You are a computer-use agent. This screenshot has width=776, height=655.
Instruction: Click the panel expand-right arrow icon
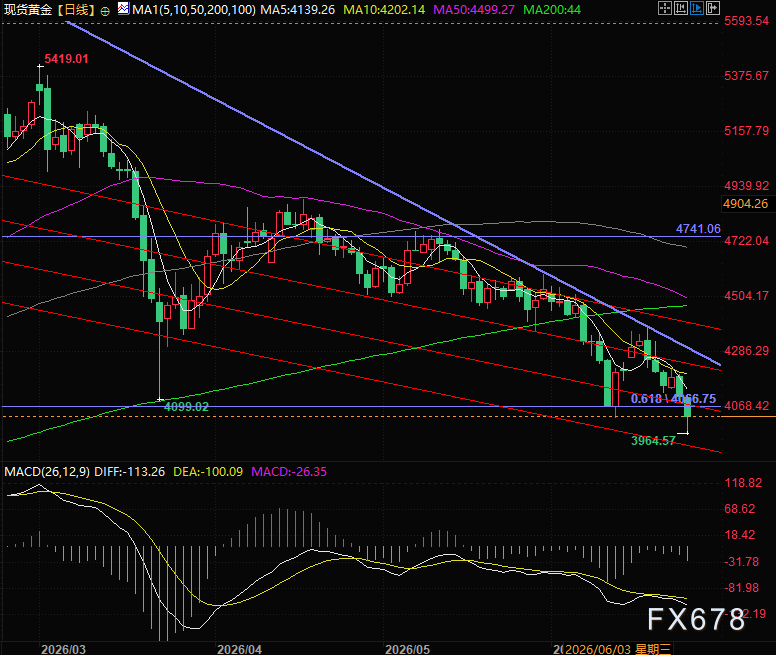tap(713, 8)
